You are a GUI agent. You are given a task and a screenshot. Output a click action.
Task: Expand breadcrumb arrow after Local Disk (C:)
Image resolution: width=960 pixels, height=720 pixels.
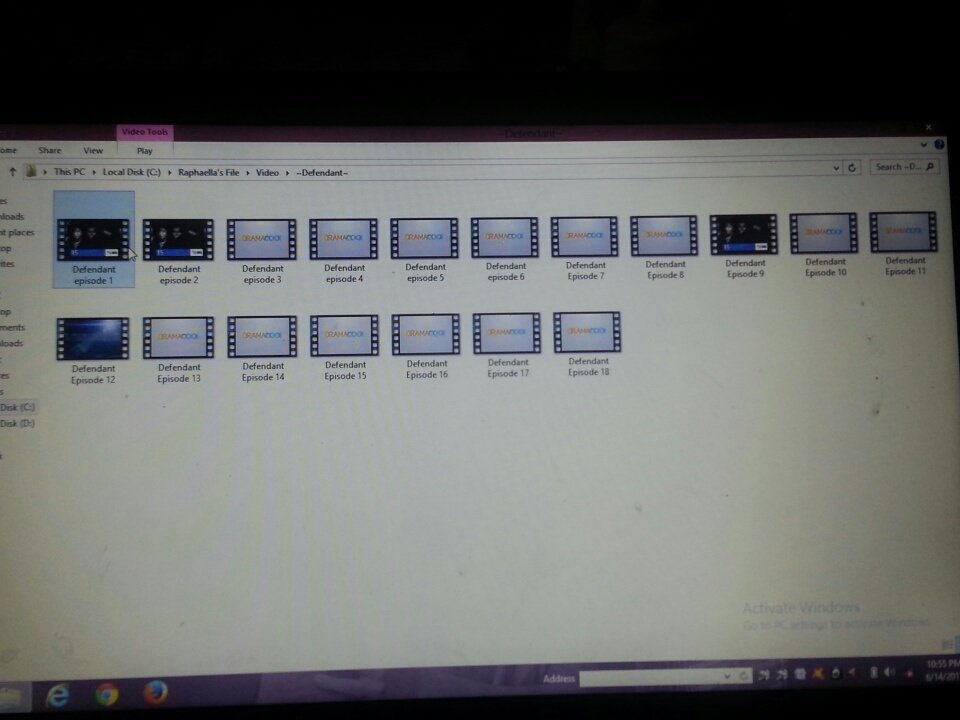click(x=170, y=173)
